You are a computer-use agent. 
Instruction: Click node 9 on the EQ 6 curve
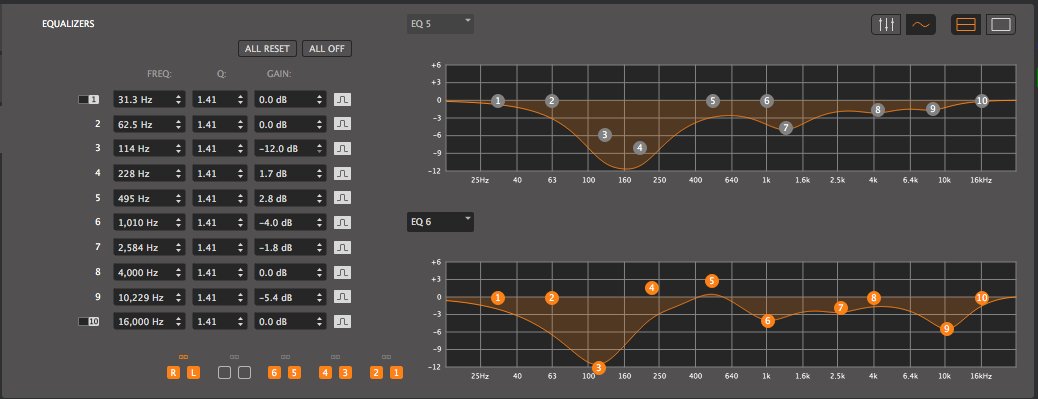(x=947, y=329)
